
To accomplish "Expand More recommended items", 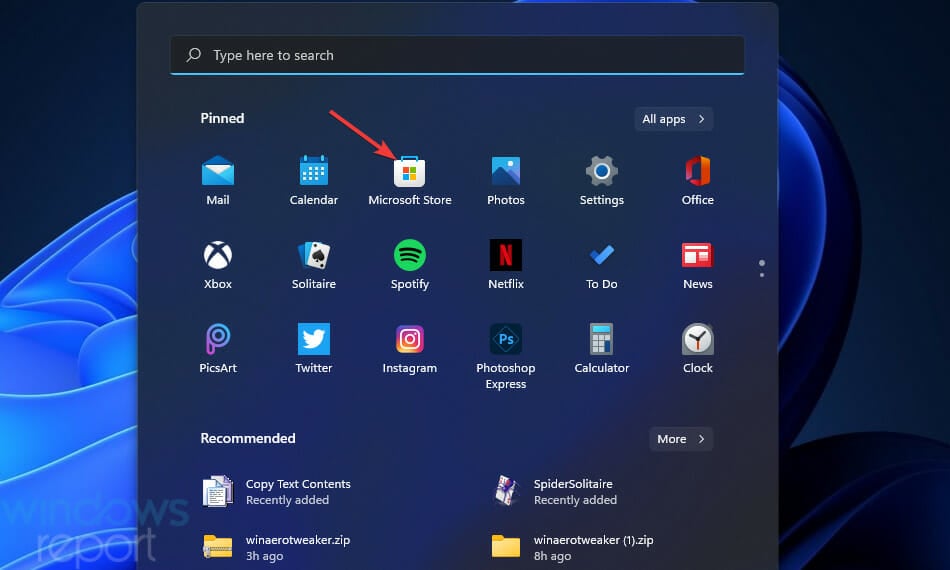I will pyautogui.click(x=681, y=439).
